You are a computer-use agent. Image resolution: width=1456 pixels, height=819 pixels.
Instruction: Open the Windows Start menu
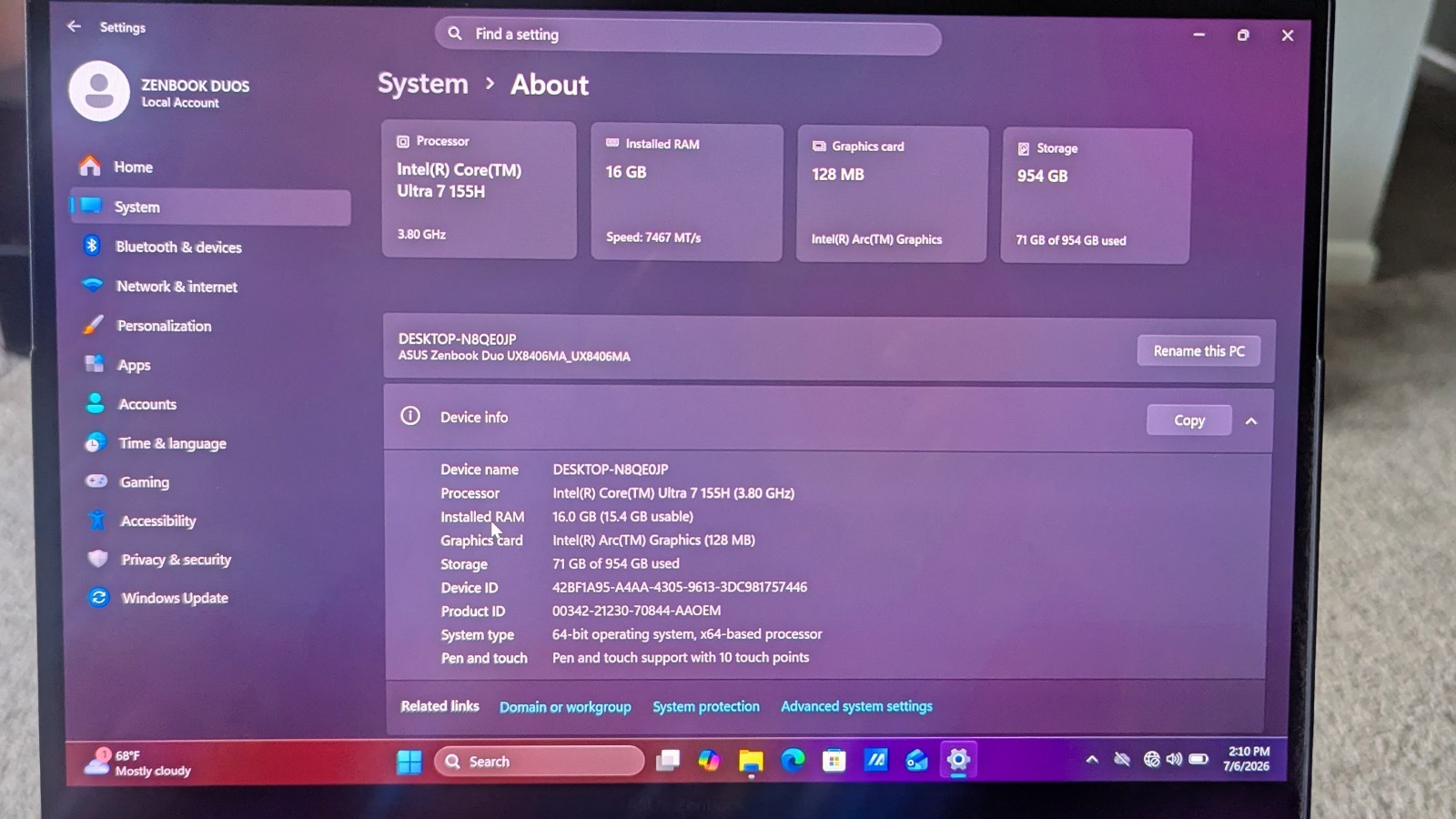click(409, 762)
